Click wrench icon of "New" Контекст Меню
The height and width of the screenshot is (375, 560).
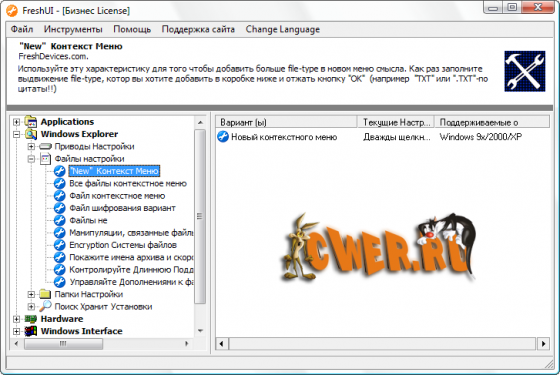pos(60,171)
